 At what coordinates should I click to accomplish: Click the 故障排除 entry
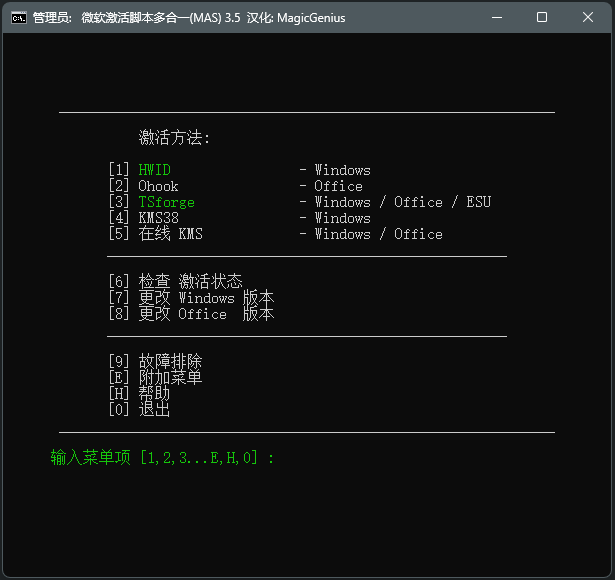171,362
